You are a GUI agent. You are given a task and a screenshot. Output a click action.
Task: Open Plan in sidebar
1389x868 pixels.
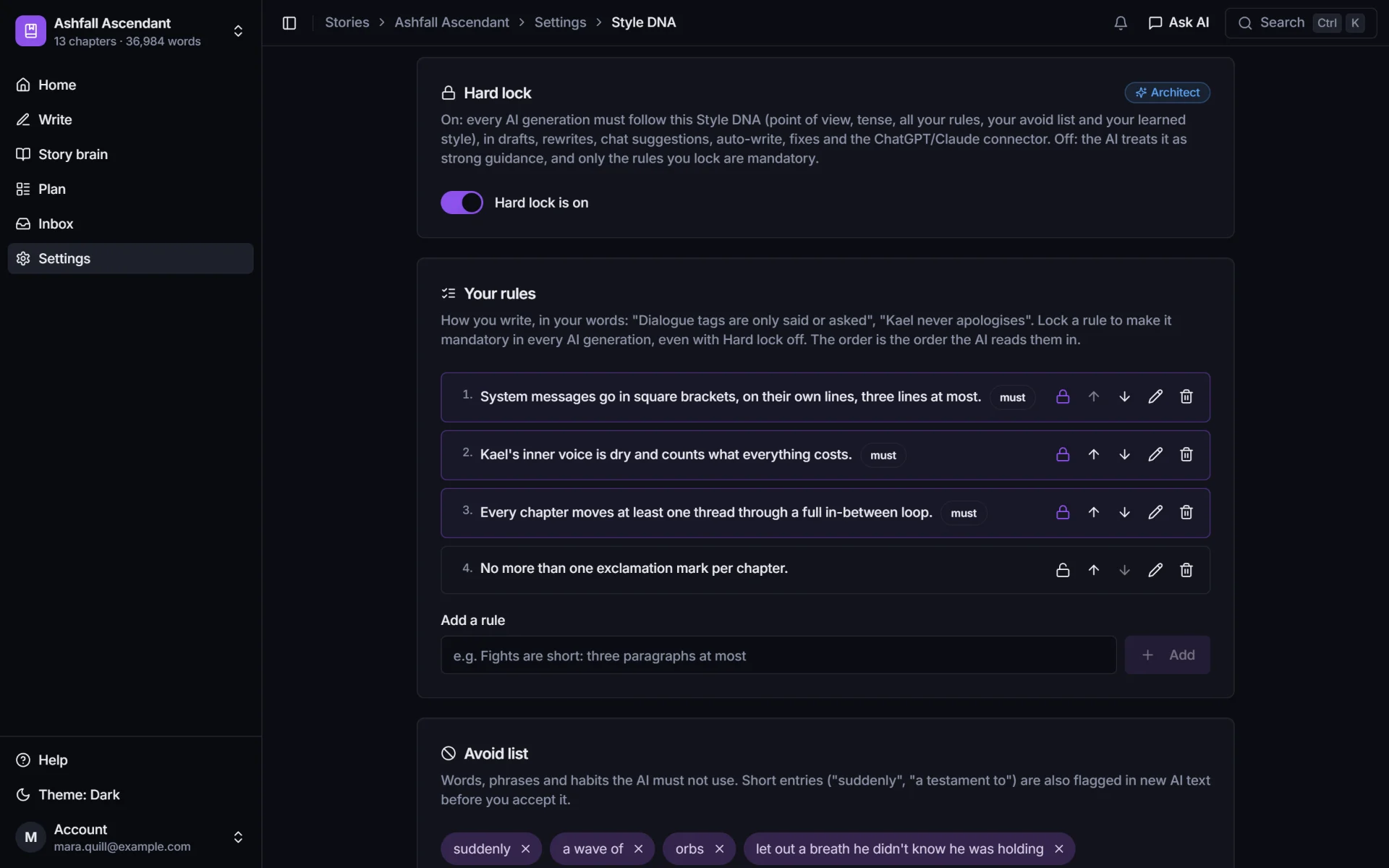click(x=130, y=189)
